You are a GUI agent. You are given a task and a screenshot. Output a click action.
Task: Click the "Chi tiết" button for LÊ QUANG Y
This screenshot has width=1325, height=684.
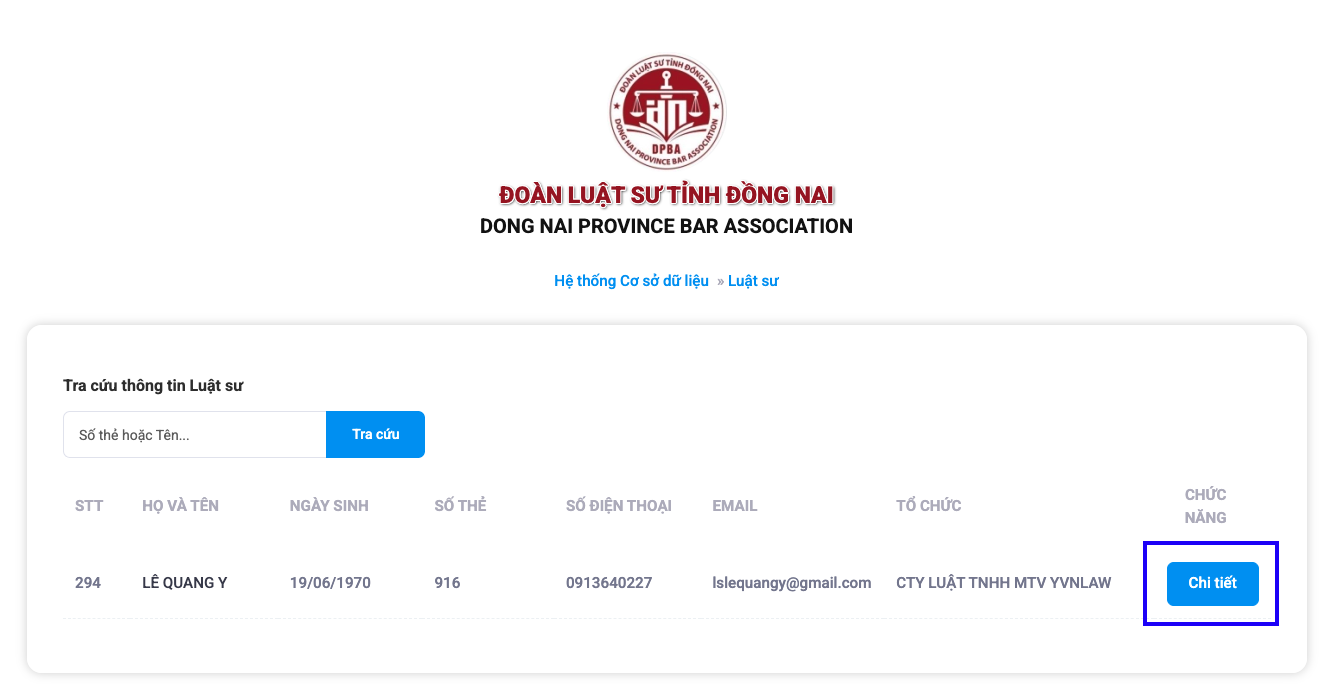point(1212,583)
